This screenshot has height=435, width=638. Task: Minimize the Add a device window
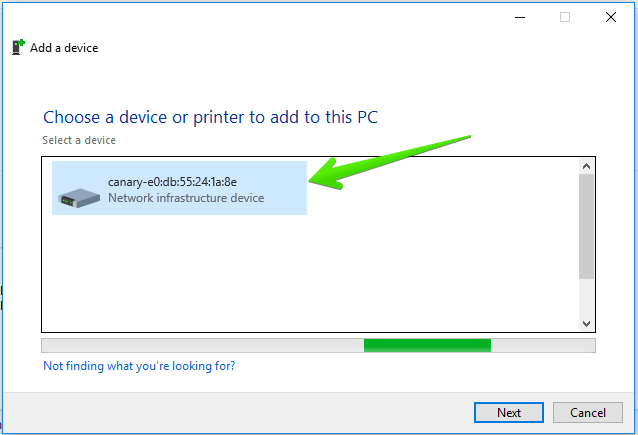click(520, 17)
